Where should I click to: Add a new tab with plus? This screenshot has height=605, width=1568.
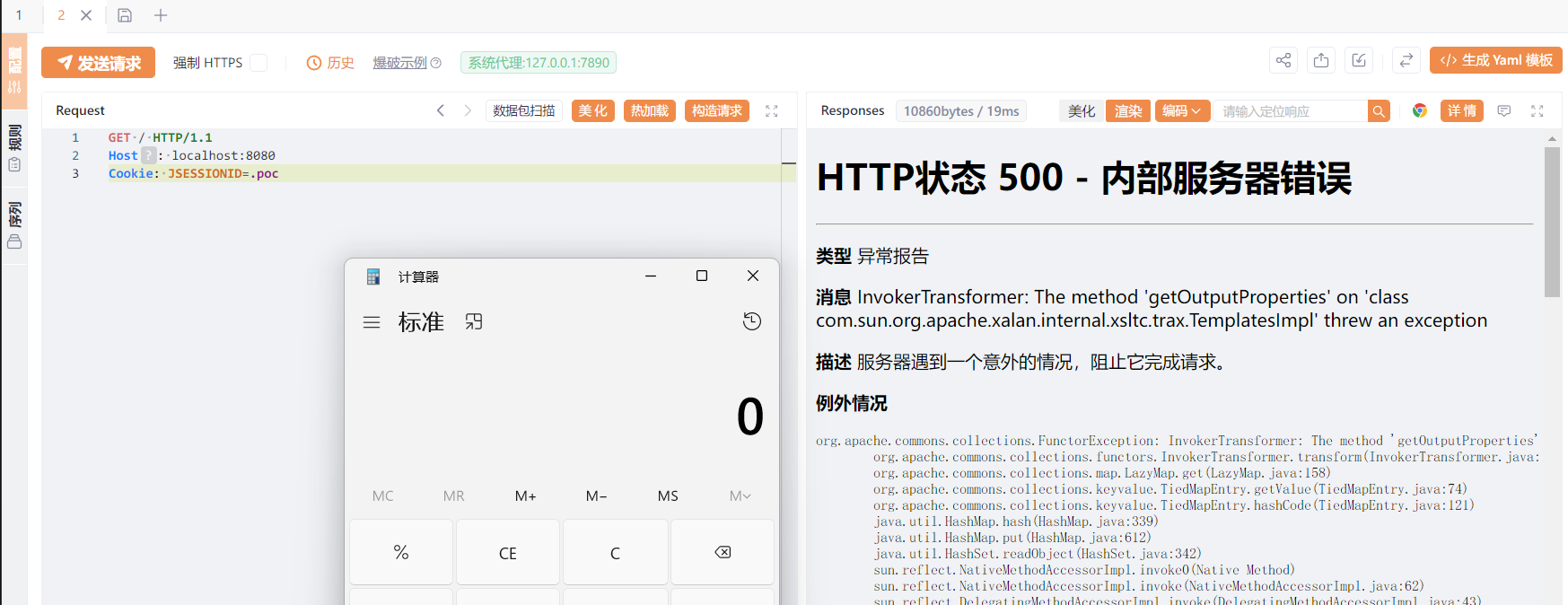(x=161, y=15)
